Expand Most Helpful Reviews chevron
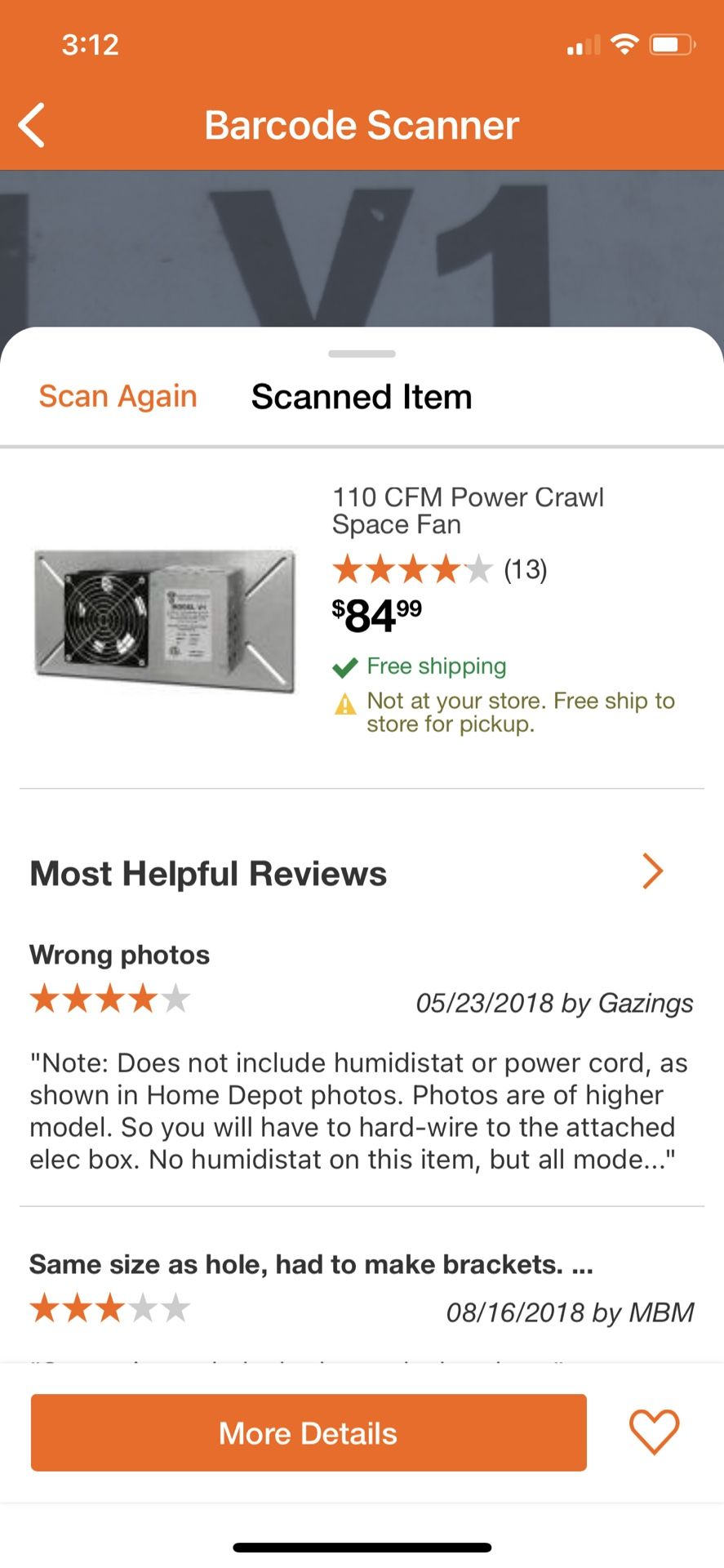 (652, 871)
